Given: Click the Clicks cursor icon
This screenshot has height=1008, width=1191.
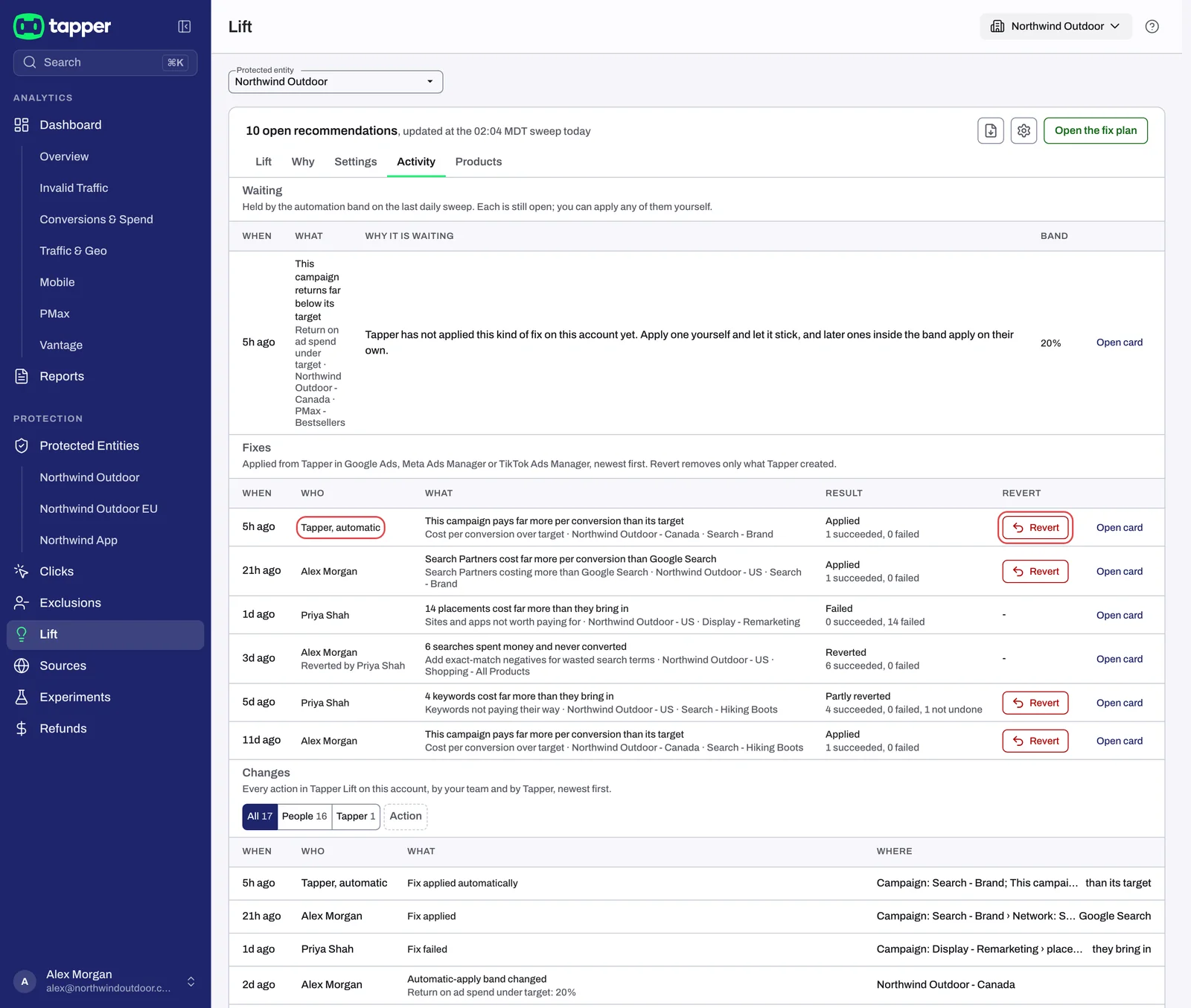Looking at the screenshot, I should click(x=22, y=572).
